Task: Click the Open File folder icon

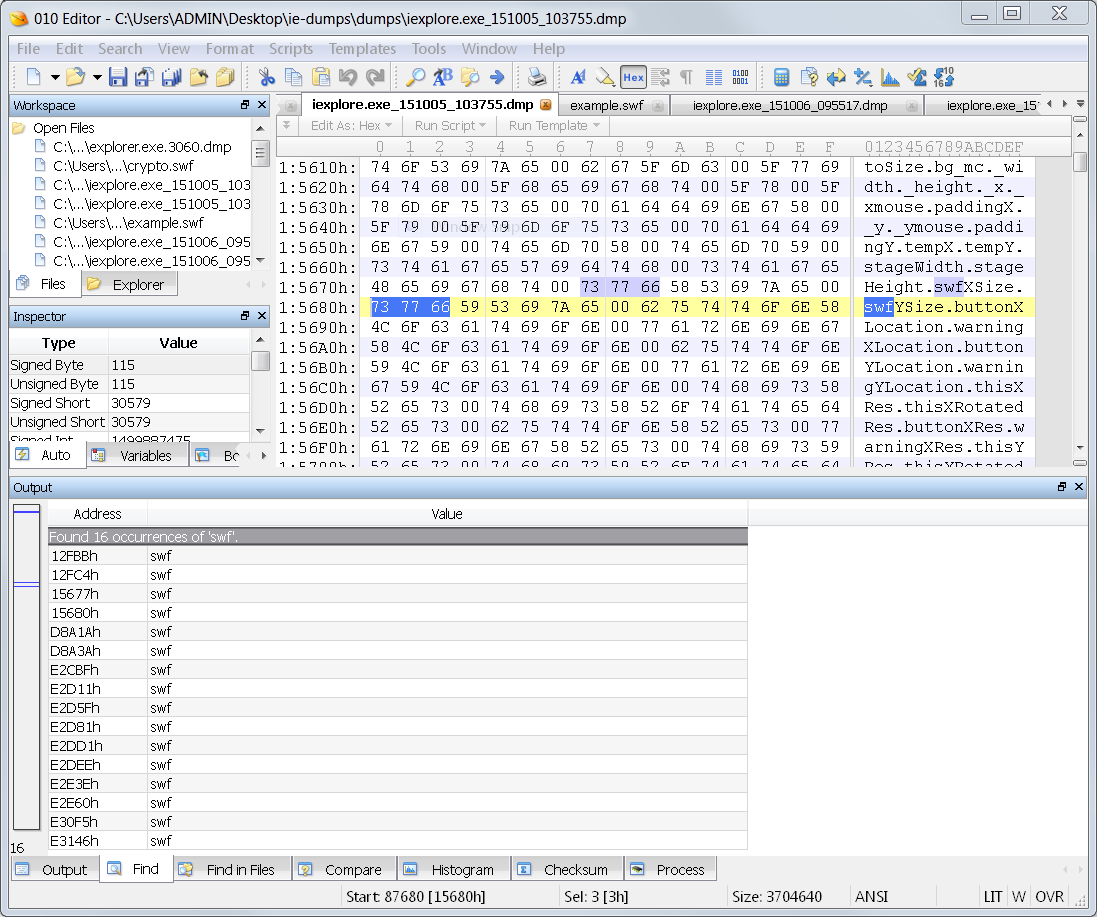Action: (75, 77)
